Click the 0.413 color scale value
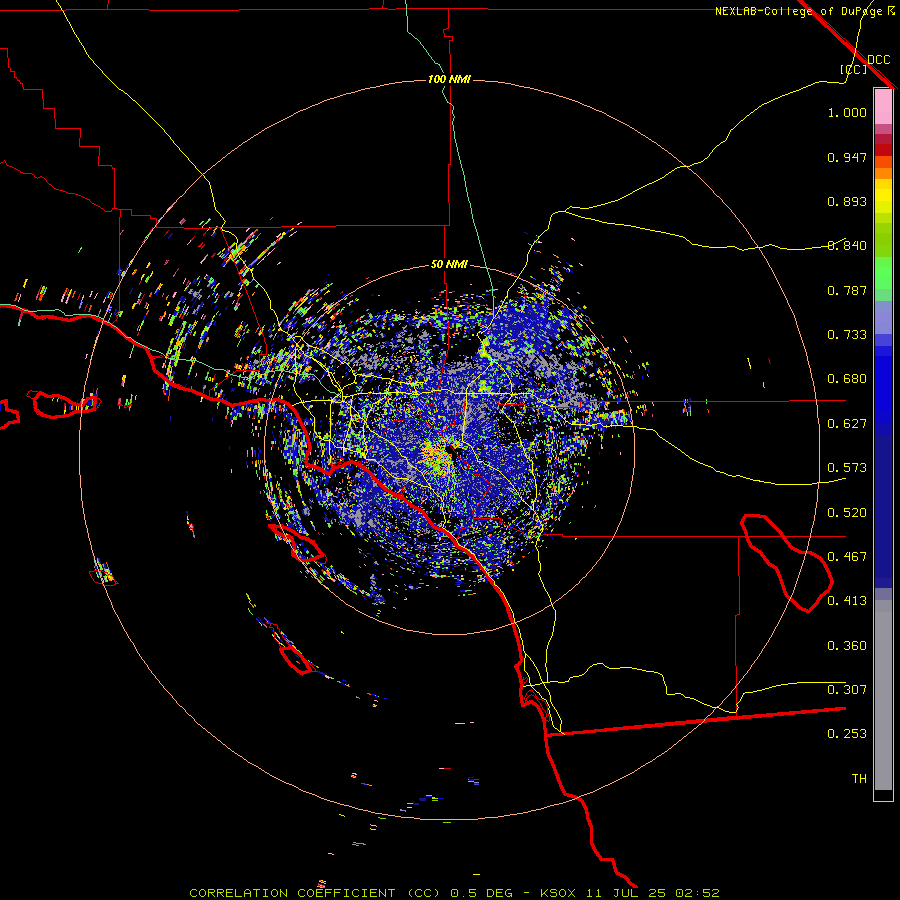Image resolution: width=900 pixels, height=900 pixels. pos(847,601)
